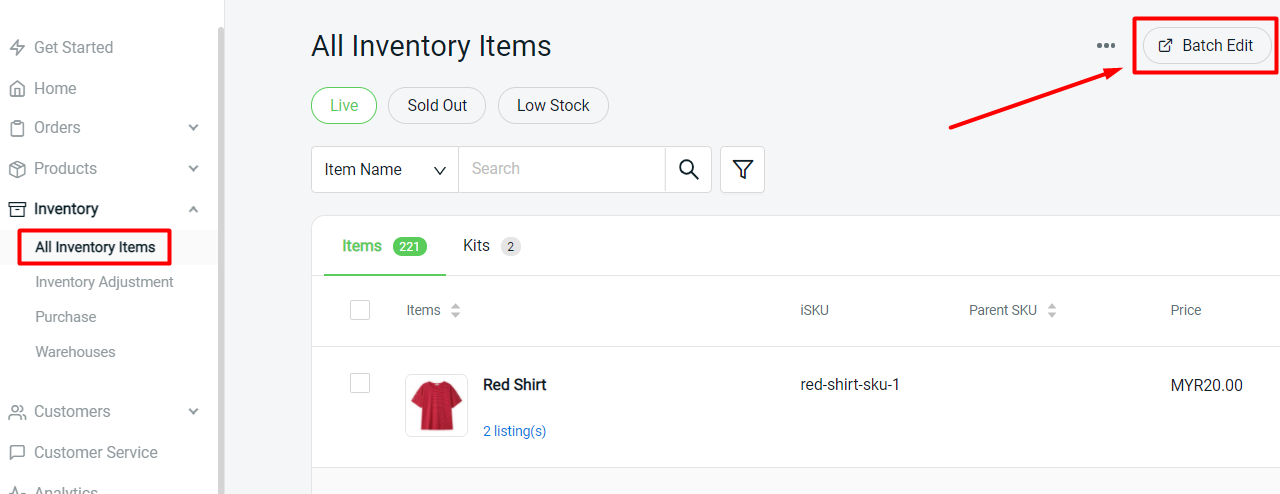Image resolution: width=1280 pixels, height=494 pixels.
Task: Open the Red Shirt 2 listing(s) link
Action: click(x=514, y=431)
